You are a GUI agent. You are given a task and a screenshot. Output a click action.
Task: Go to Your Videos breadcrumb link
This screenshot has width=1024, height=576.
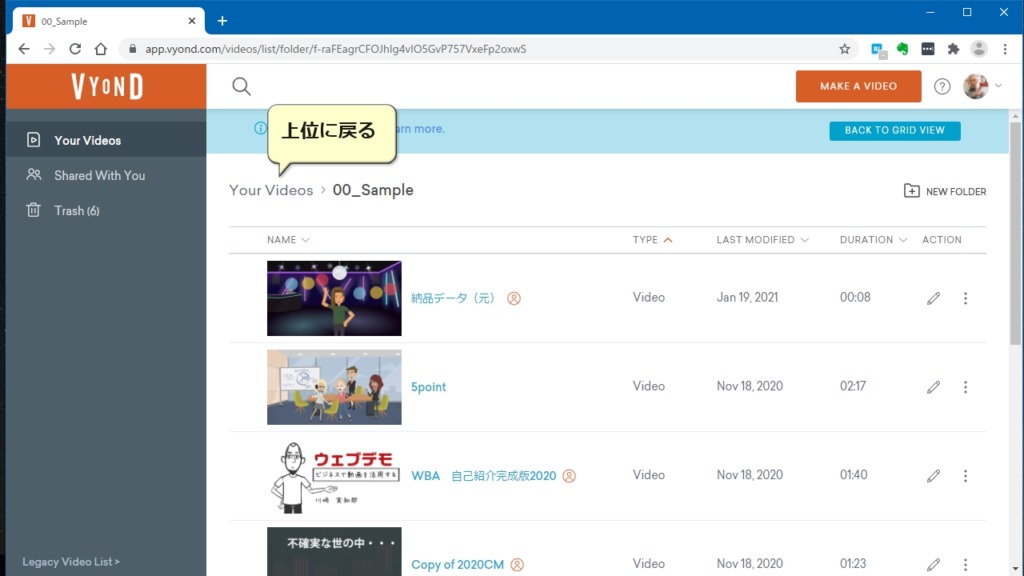coord(271,190)
